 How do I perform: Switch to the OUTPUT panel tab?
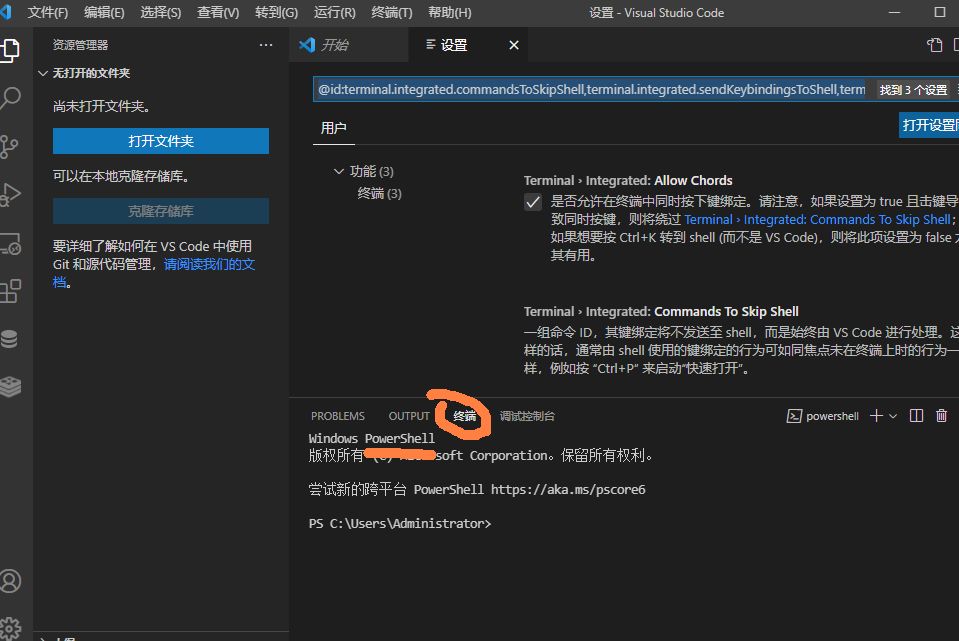[409, 416]
